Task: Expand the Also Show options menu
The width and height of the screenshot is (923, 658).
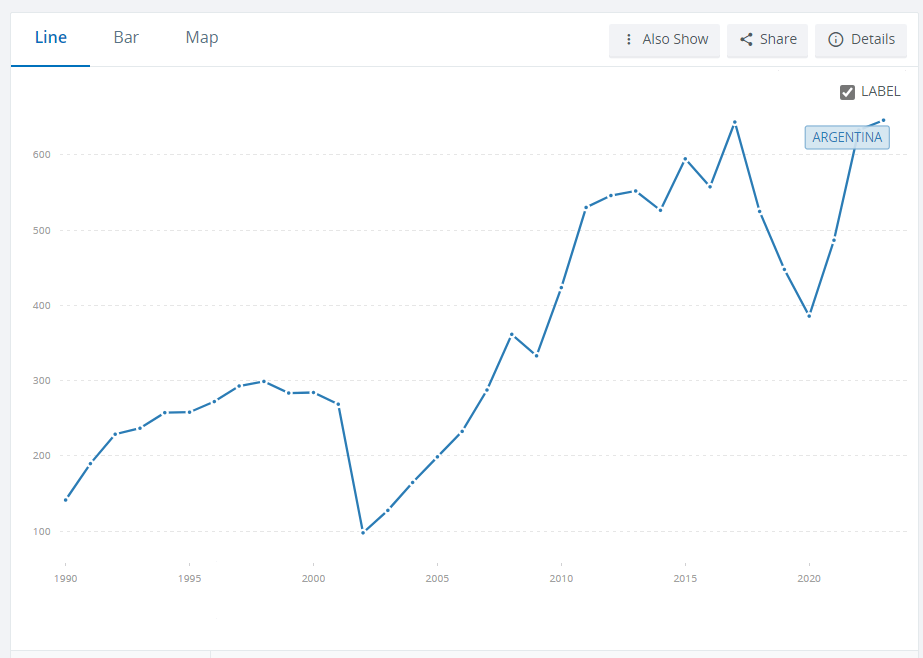Action: (665, 40)
